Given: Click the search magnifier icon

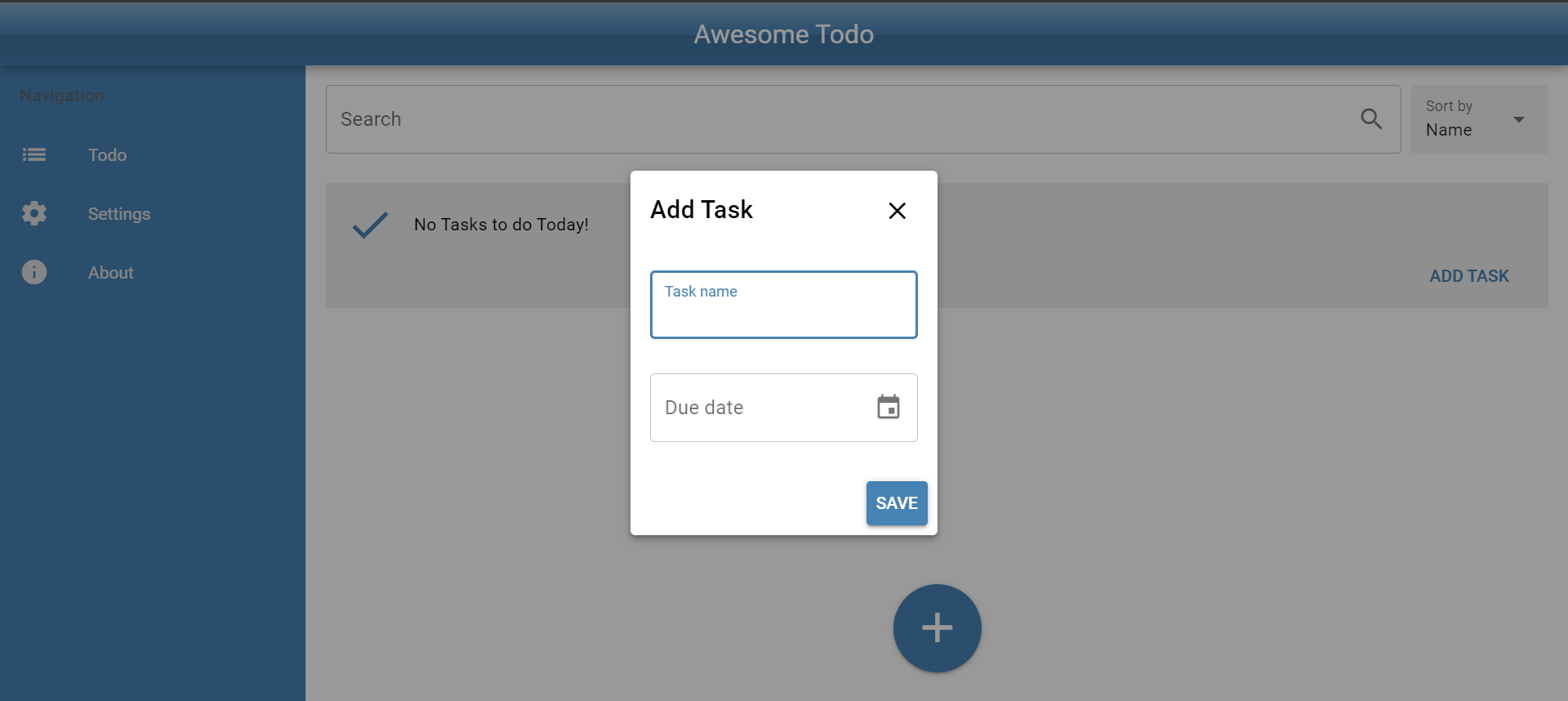Looking at the screenshot, I should coord(1371,118).
